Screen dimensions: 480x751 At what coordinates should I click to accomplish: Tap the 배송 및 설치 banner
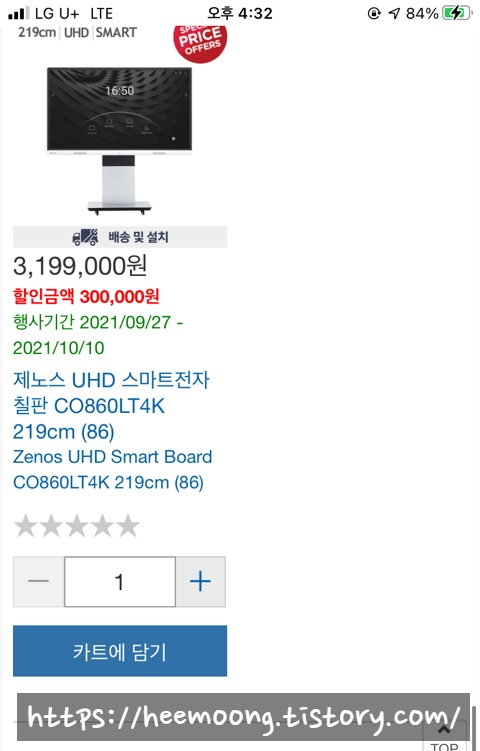[x=120, y=237]
